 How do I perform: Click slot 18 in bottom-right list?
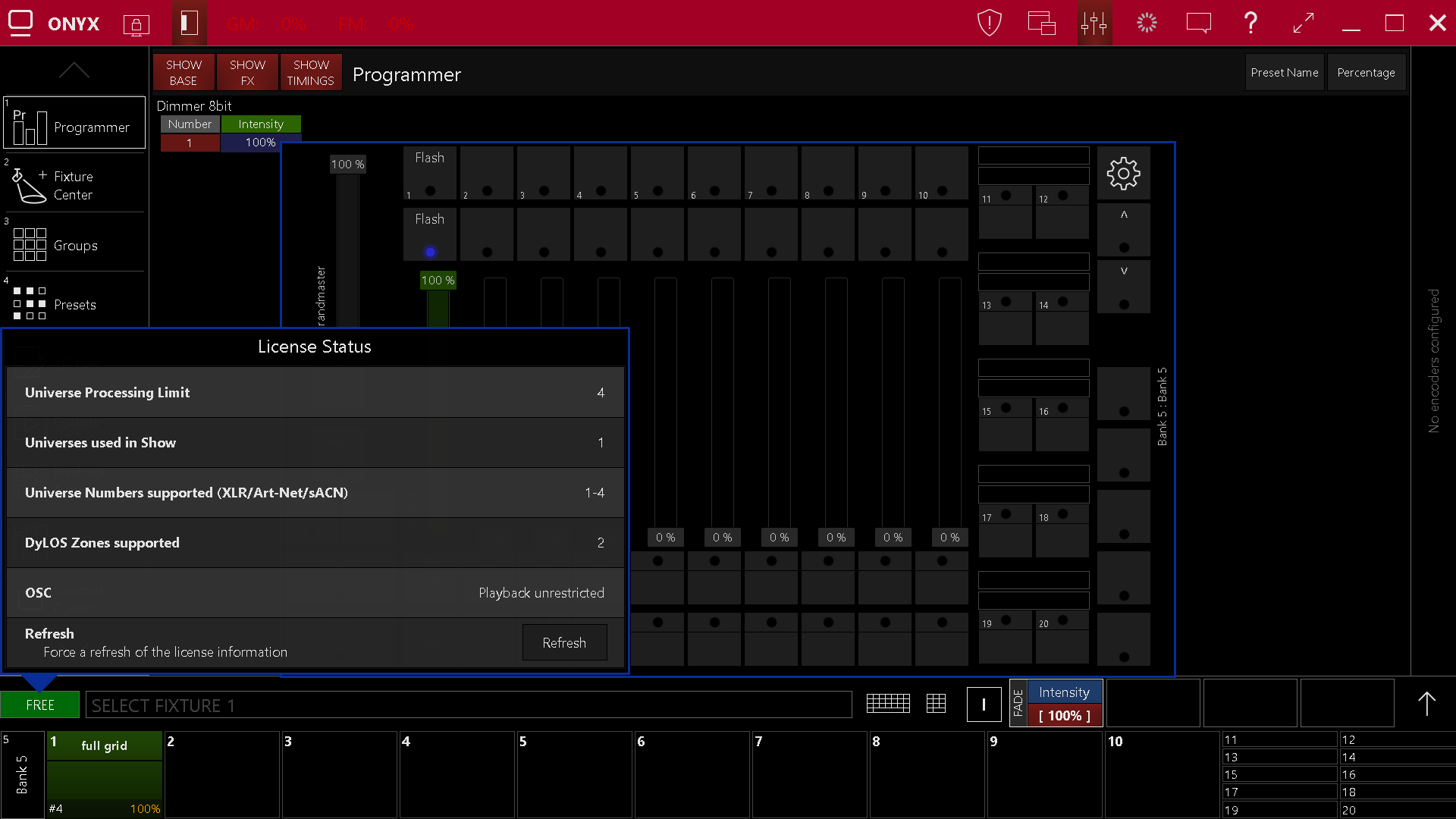point(1396,792)
